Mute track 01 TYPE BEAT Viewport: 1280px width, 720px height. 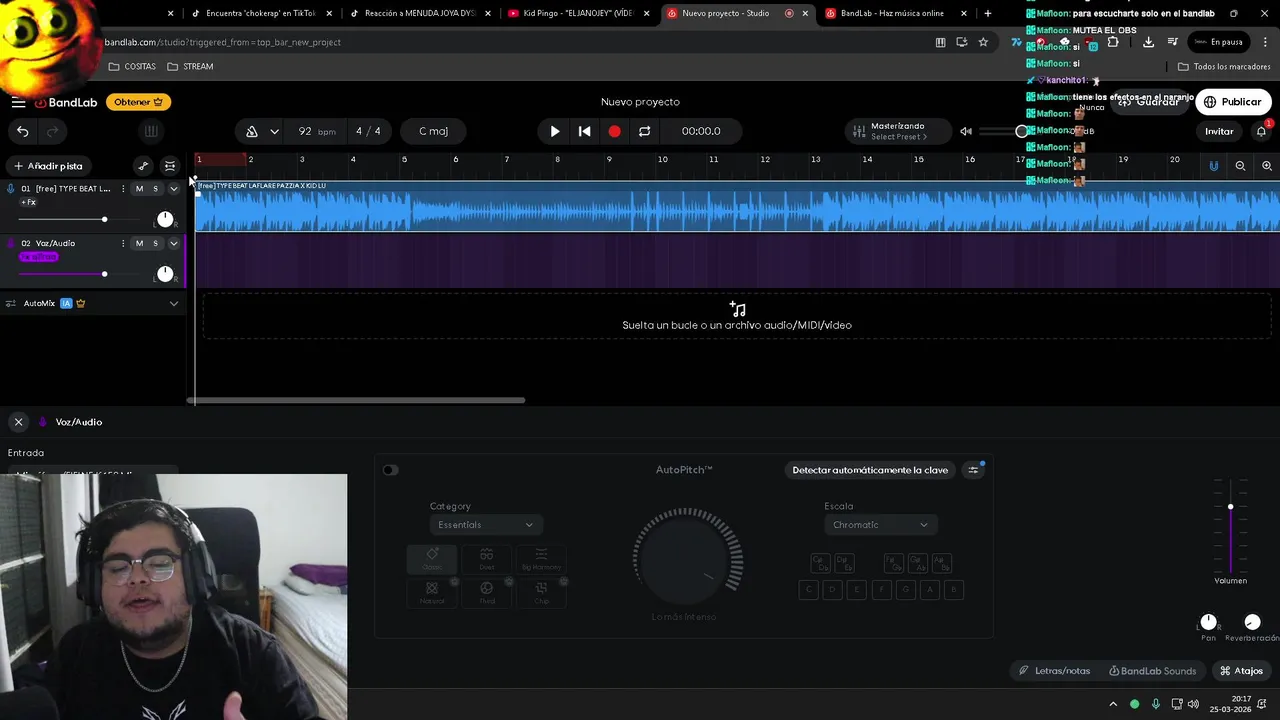(x=139, y=189)
